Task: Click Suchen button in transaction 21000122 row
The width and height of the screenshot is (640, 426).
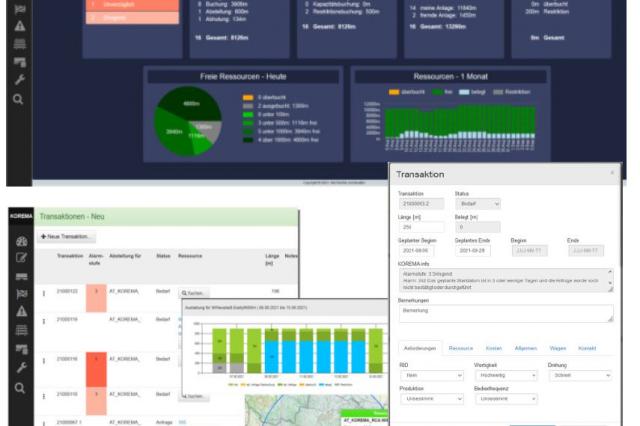Action: (x=192, y=293)
